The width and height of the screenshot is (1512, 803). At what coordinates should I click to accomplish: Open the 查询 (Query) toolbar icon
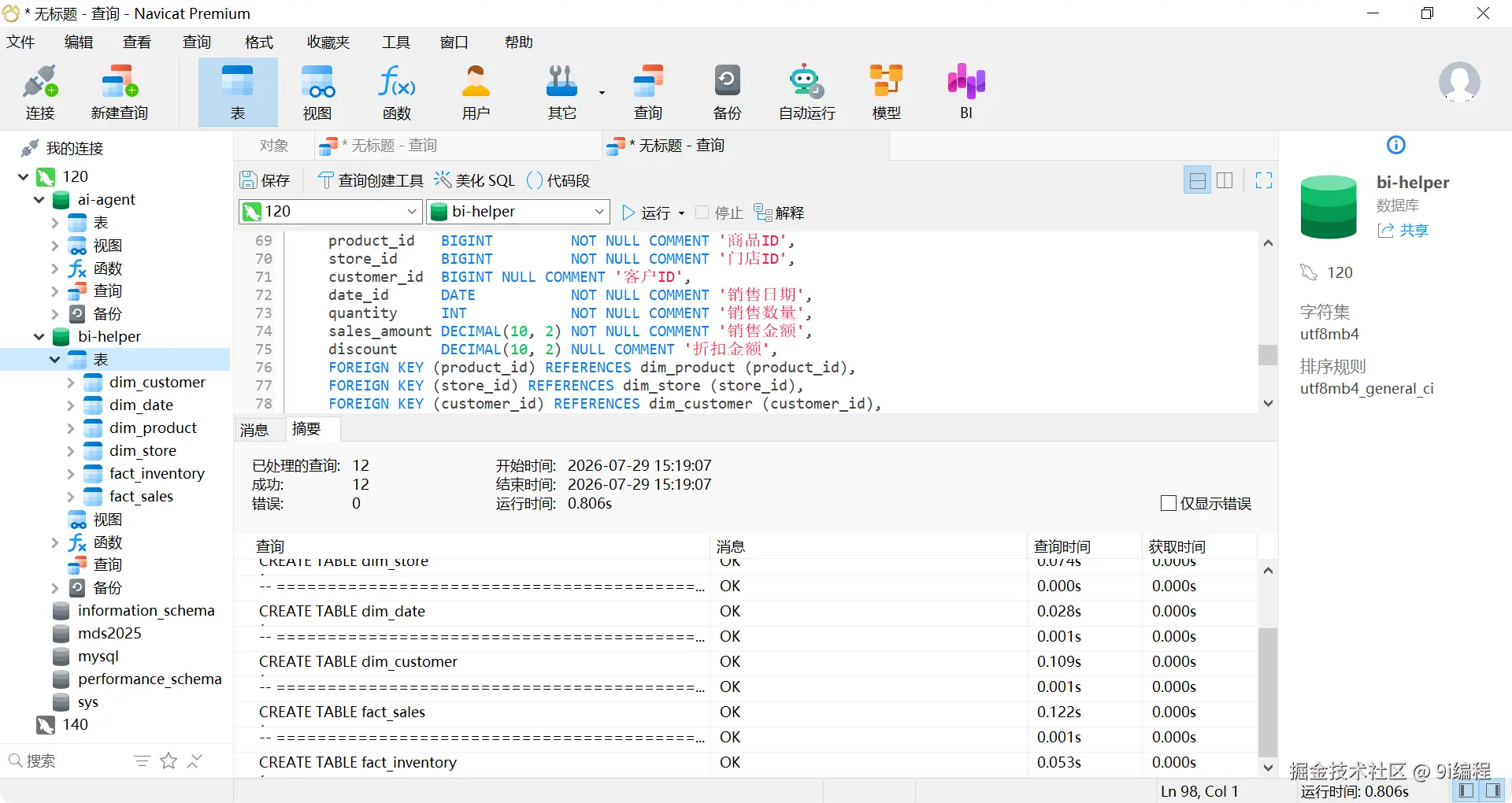[648, 92]
